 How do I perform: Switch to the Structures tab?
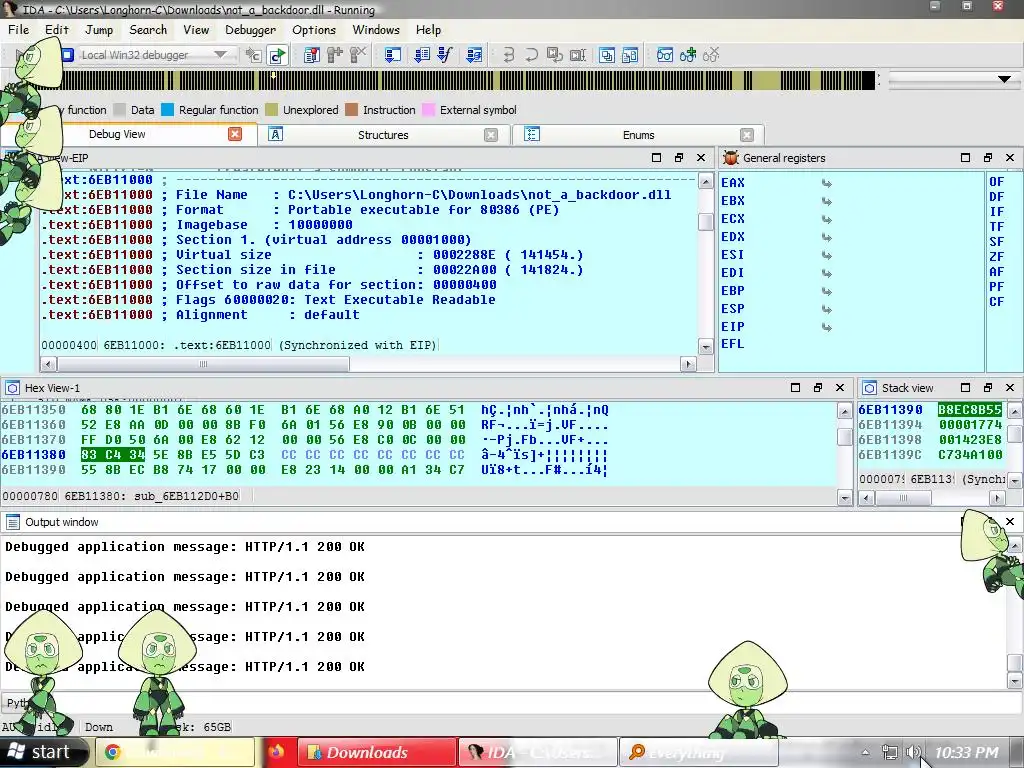point(383,135)
